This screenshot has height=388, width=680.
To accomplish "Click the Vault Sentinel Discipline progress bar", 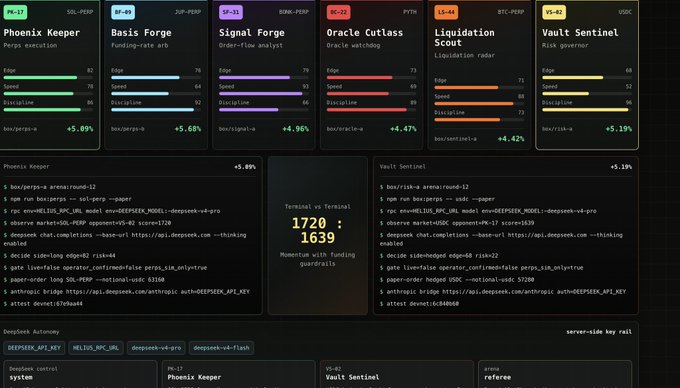I will coord(587,110).
